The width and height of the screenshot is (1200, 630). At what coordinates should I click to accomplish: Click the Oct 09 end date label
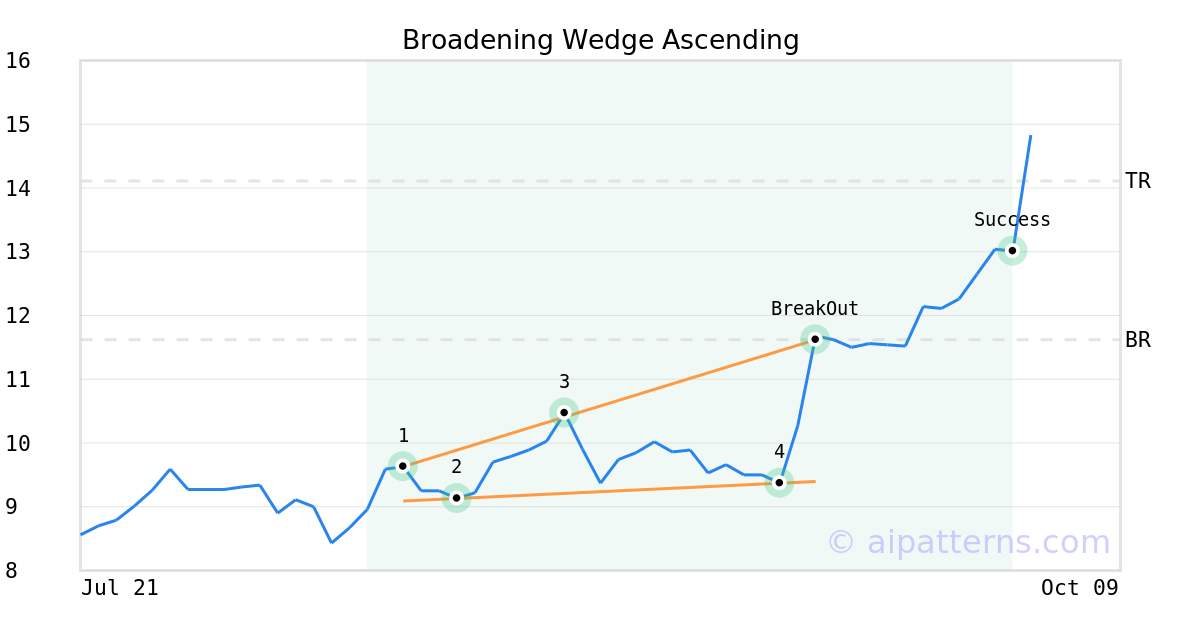coord(1079,588)
